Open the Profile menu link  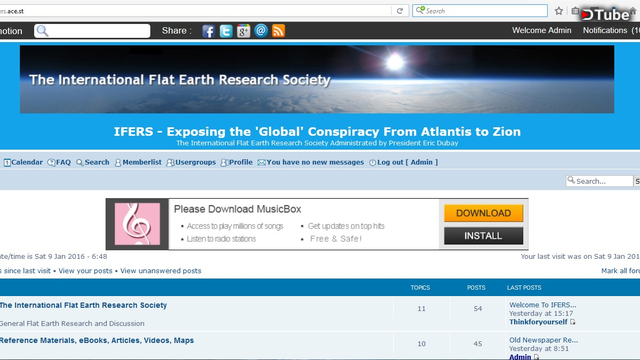[x=236, y=162]
